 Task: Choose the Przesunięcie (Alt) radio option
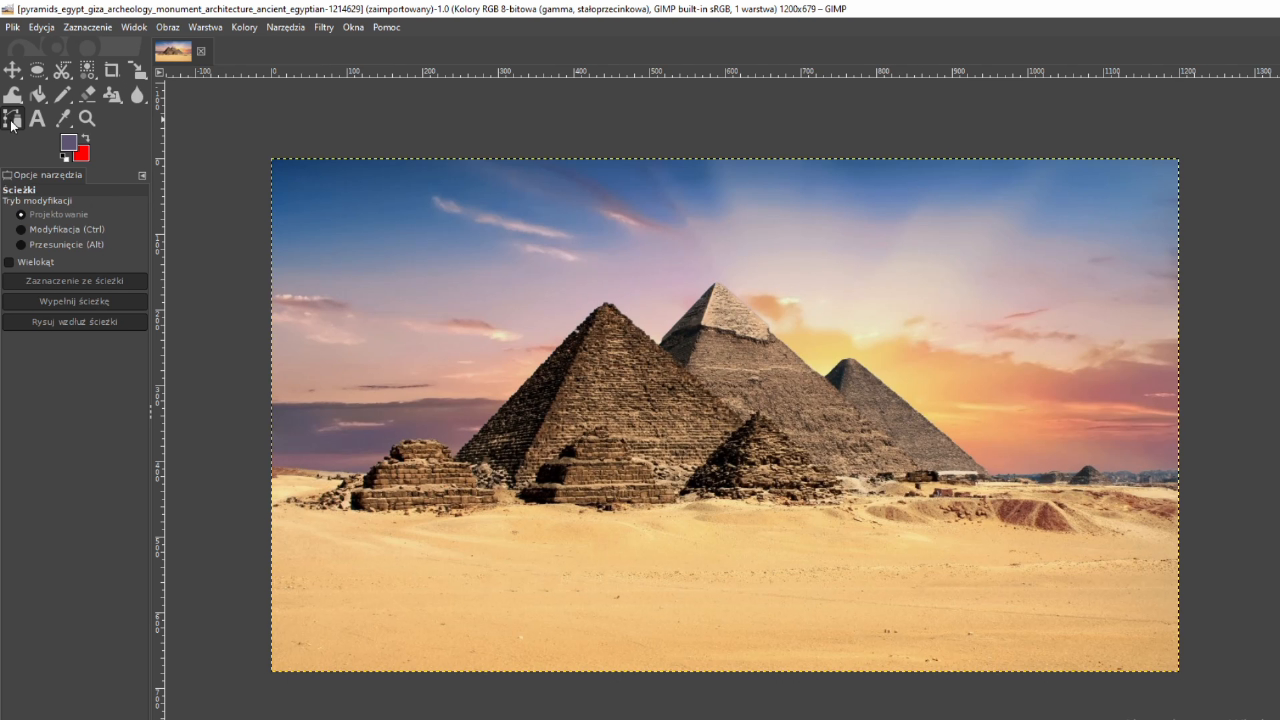[x=21, y=245]
